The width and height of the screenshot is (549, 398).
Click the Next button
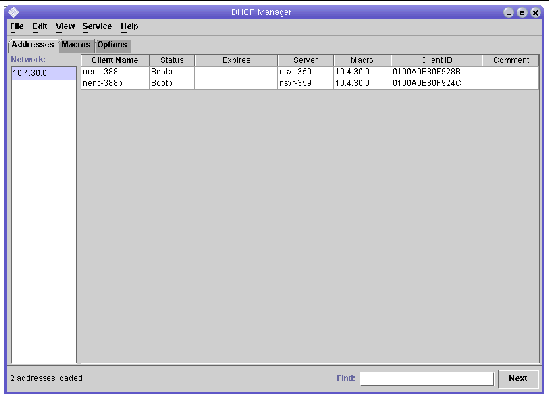518,379
